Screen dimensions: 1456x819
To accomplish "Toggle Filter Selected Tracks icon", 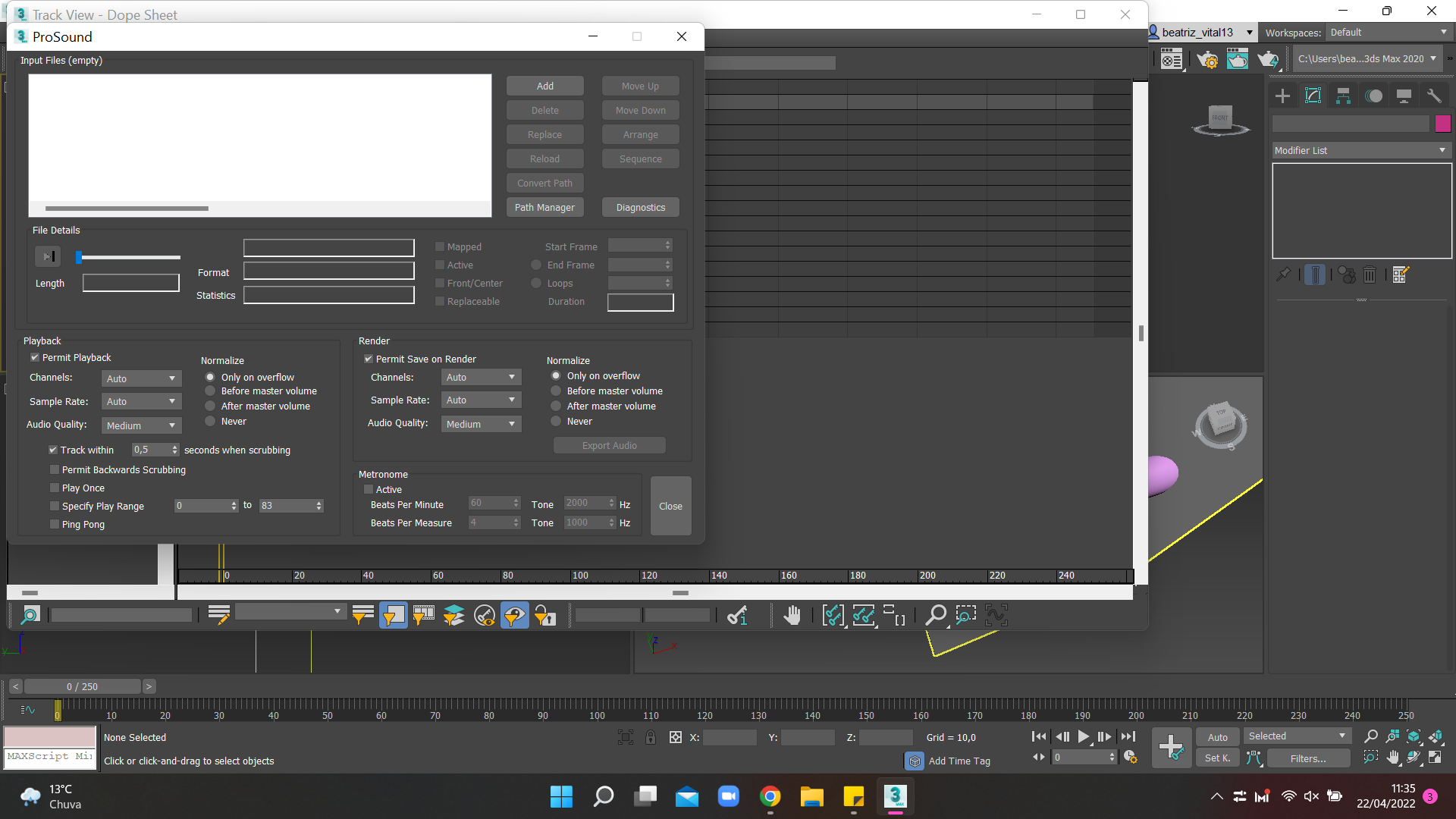I will (x=363, y=615).
